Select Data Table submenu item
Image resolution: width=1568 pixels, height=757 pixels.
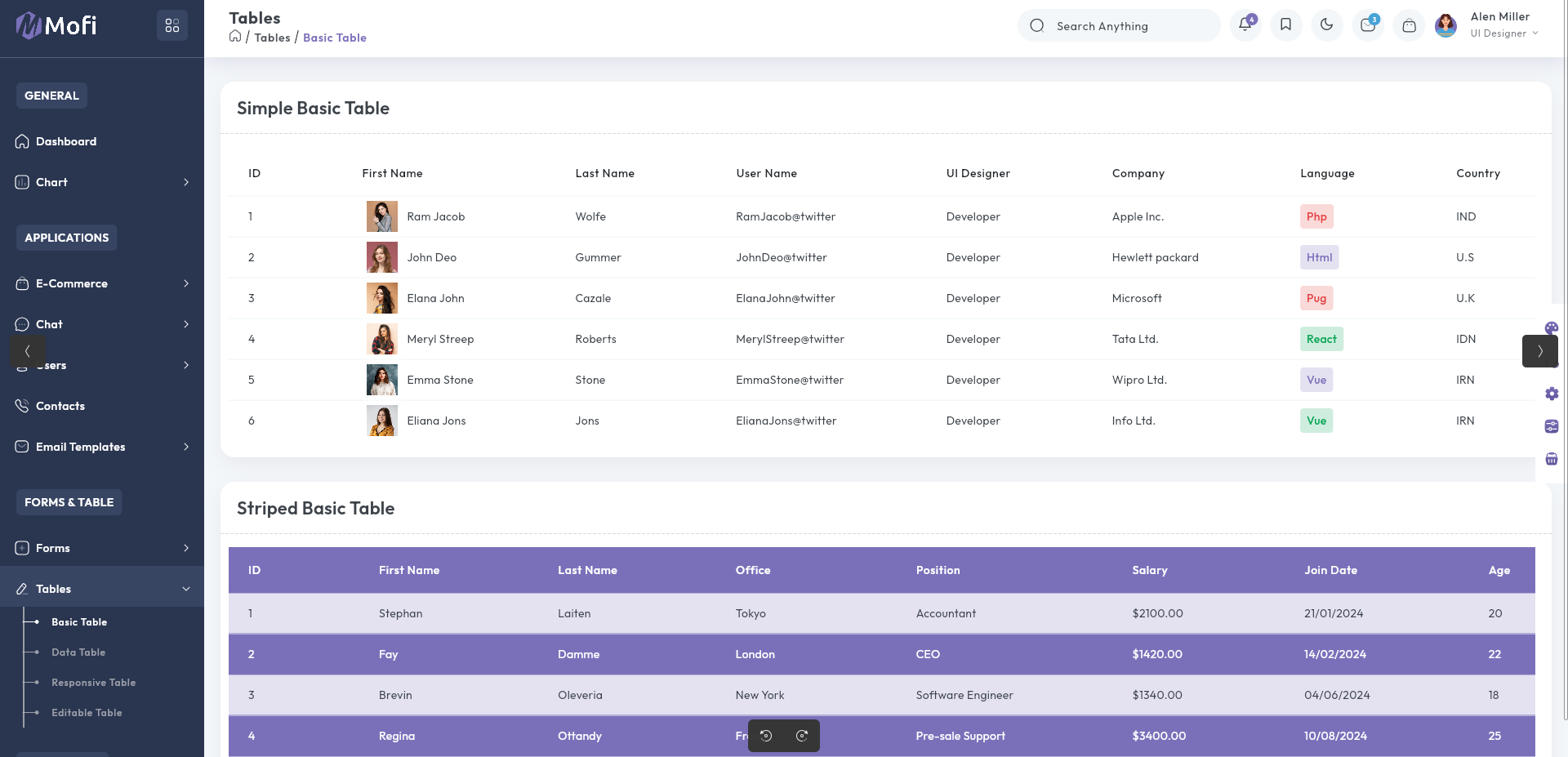(x=78, y=652)
